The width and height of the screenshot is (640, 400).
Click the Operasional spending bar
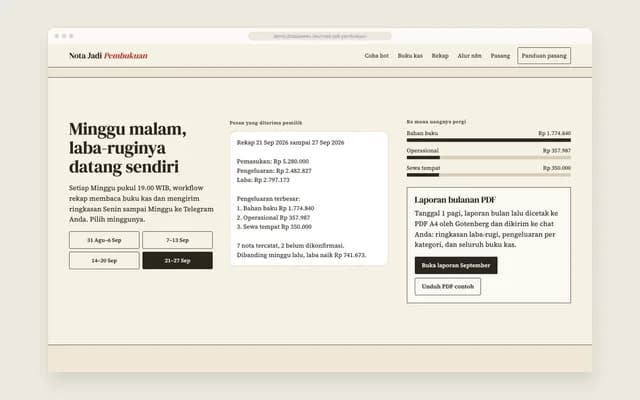pyautogui.click(x=489, y=157)
